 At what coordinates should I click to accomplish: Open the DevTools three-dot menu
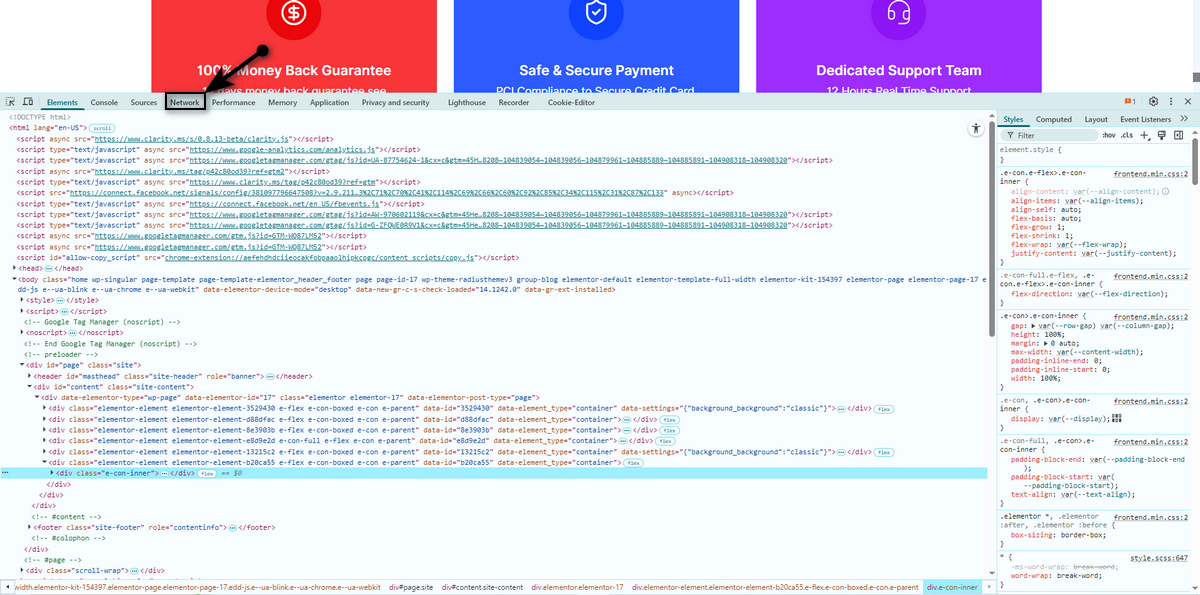(x=1171, y=102)
